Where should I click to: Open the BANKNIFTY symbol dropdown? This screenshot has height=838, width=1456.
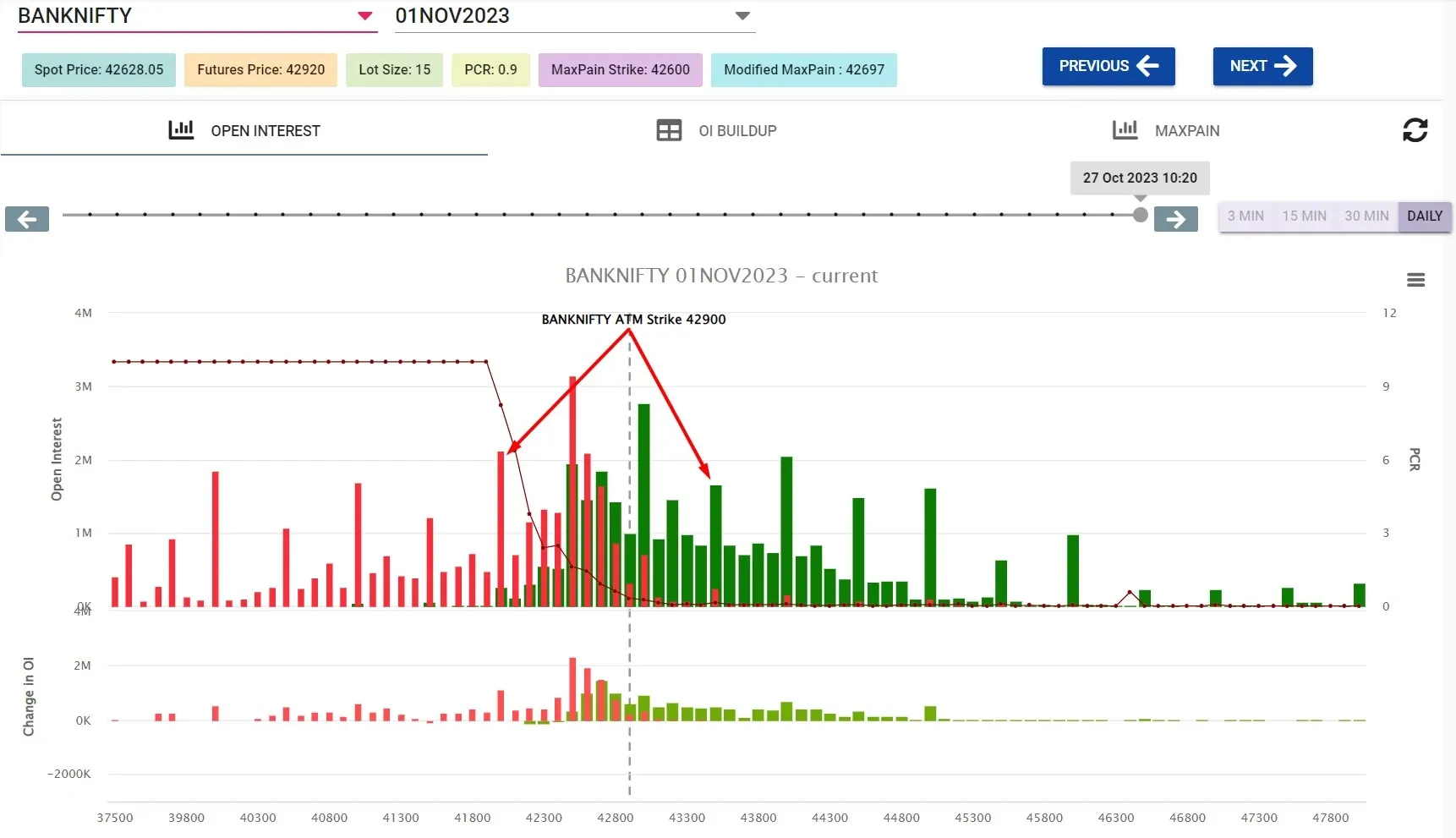[197, 16]
